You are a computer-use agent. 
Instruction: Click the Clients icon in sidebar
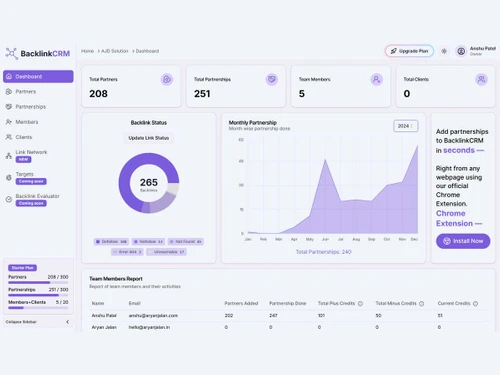click(9, 137)
